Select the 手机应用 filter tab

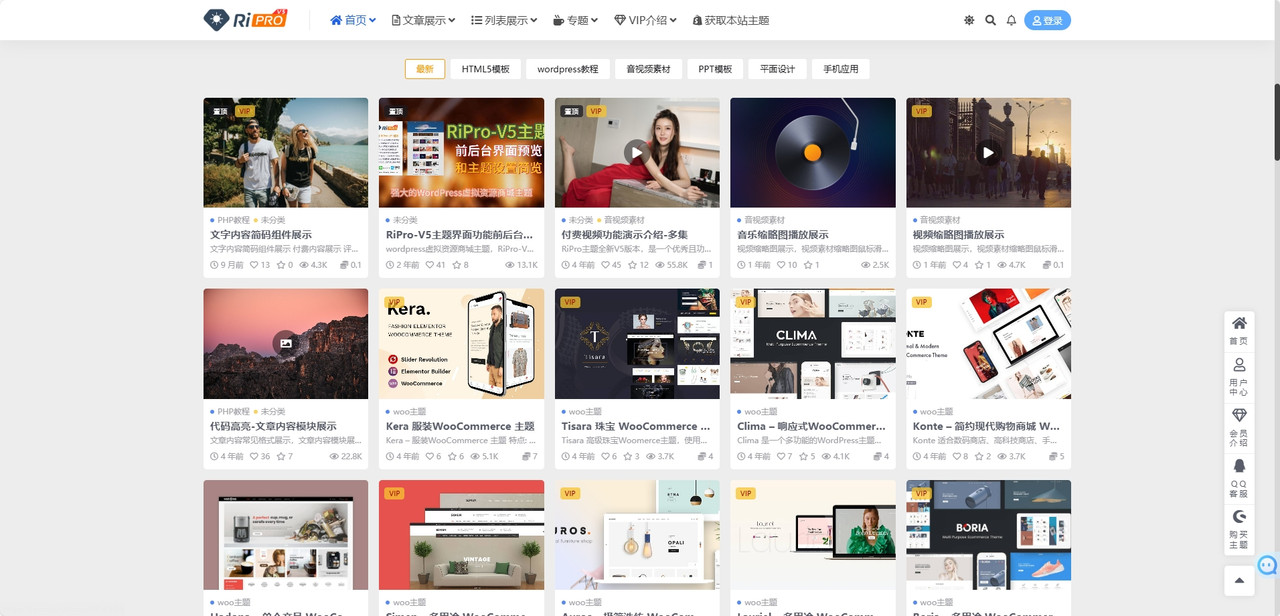pos(841,69)
